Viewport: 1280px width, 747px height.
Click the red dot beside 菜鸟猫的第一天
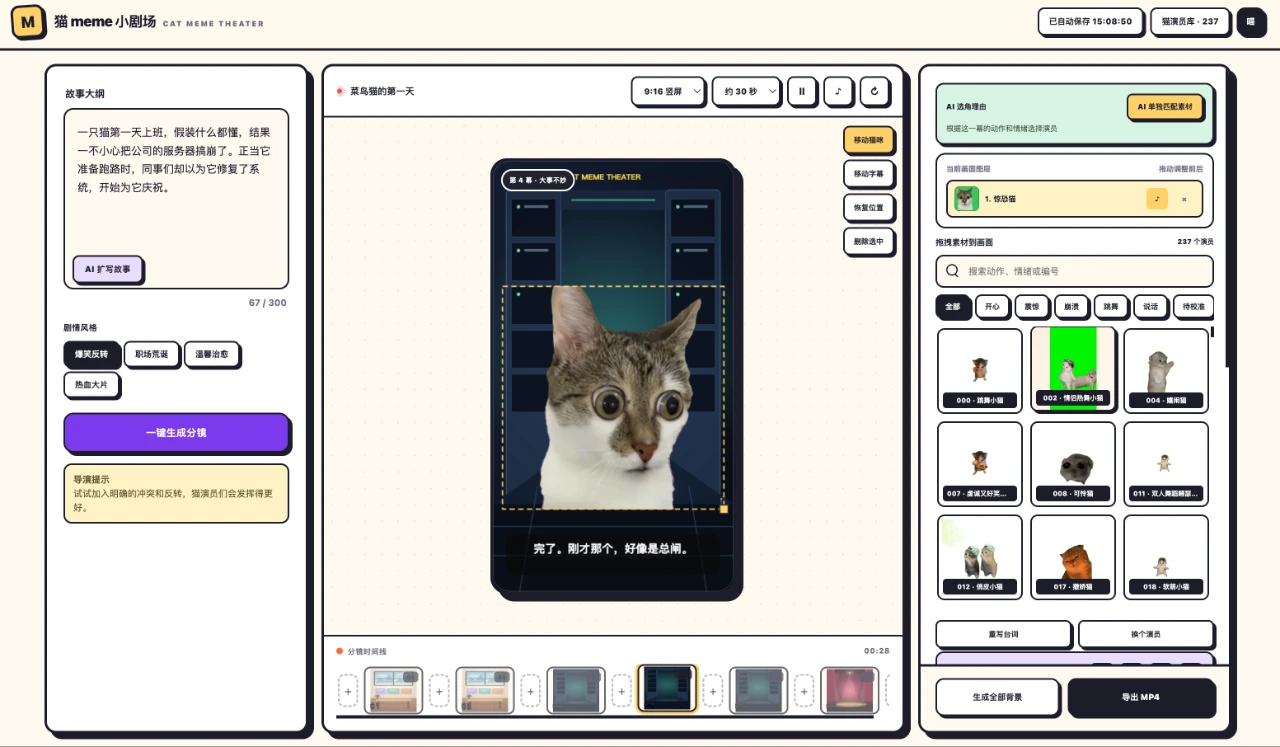[340, 91]
